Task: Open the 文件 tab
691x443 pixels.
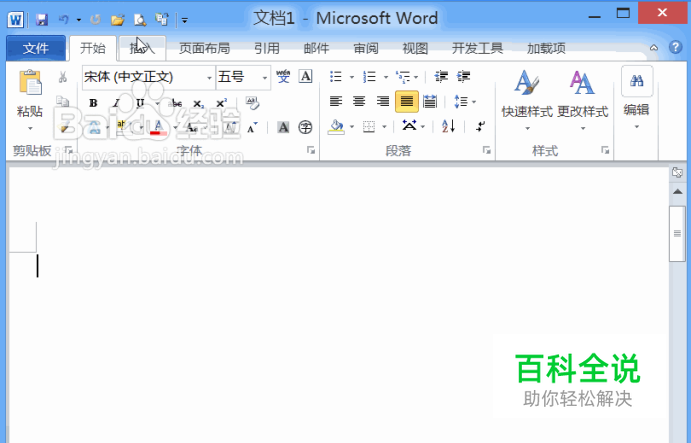Action: click(36, 48)
